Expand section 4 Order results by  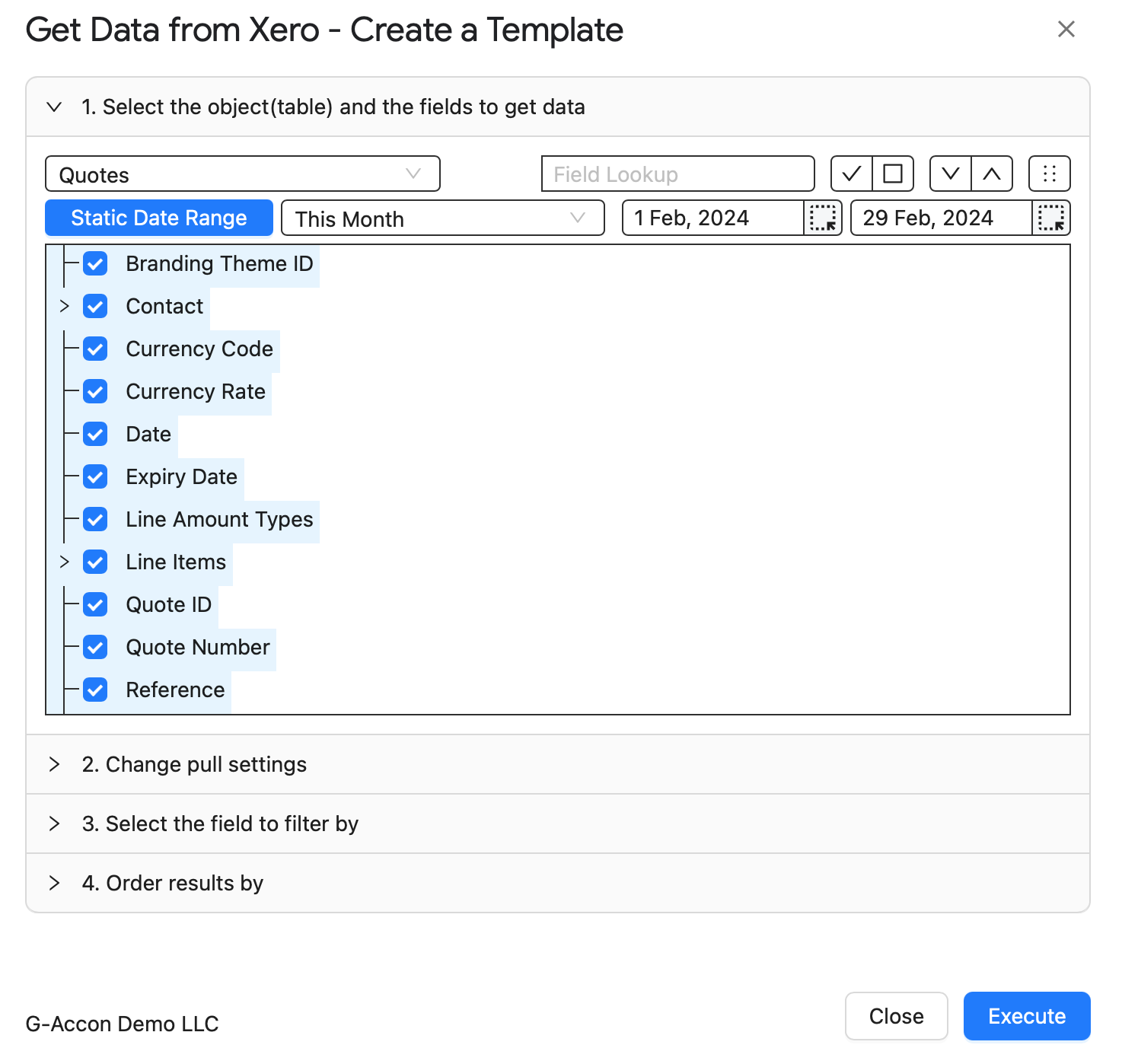pos(558,883)
